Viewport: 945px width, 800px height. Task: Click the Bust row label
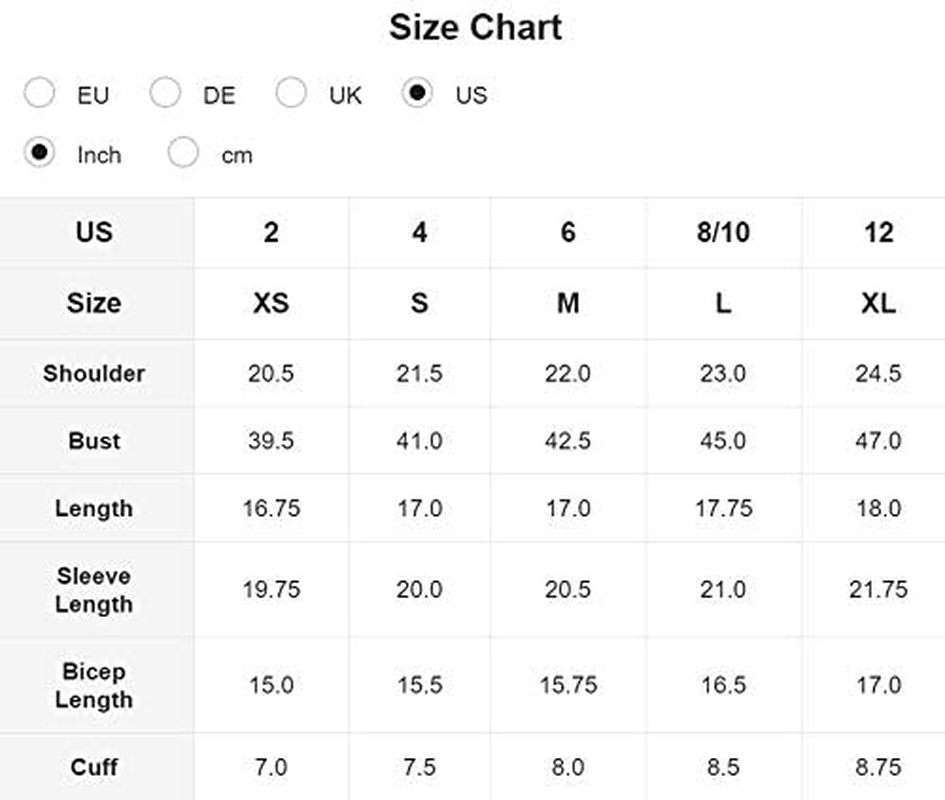pyautogui.click(x=94, y=441)
